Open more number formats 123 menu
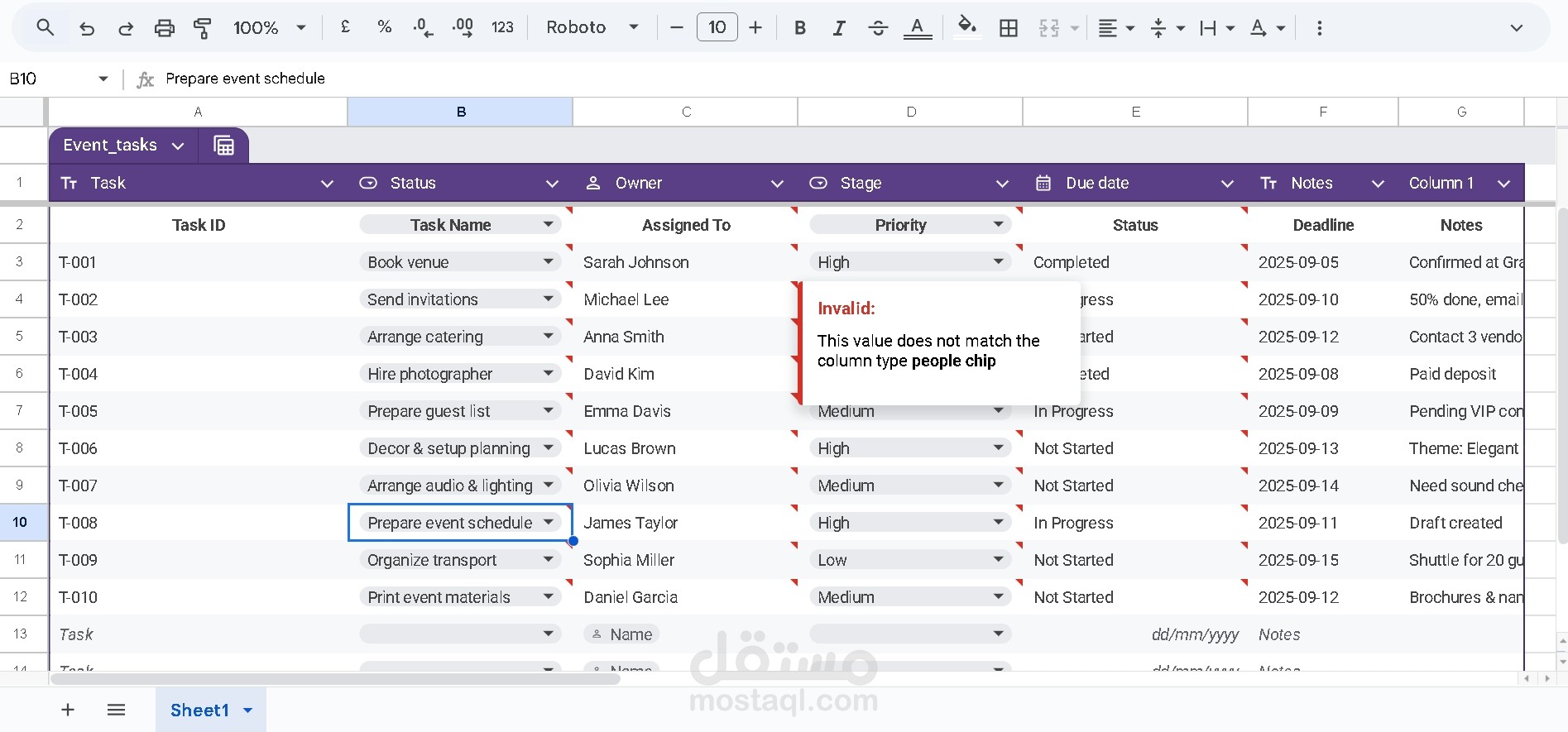 tap(502, 27)
